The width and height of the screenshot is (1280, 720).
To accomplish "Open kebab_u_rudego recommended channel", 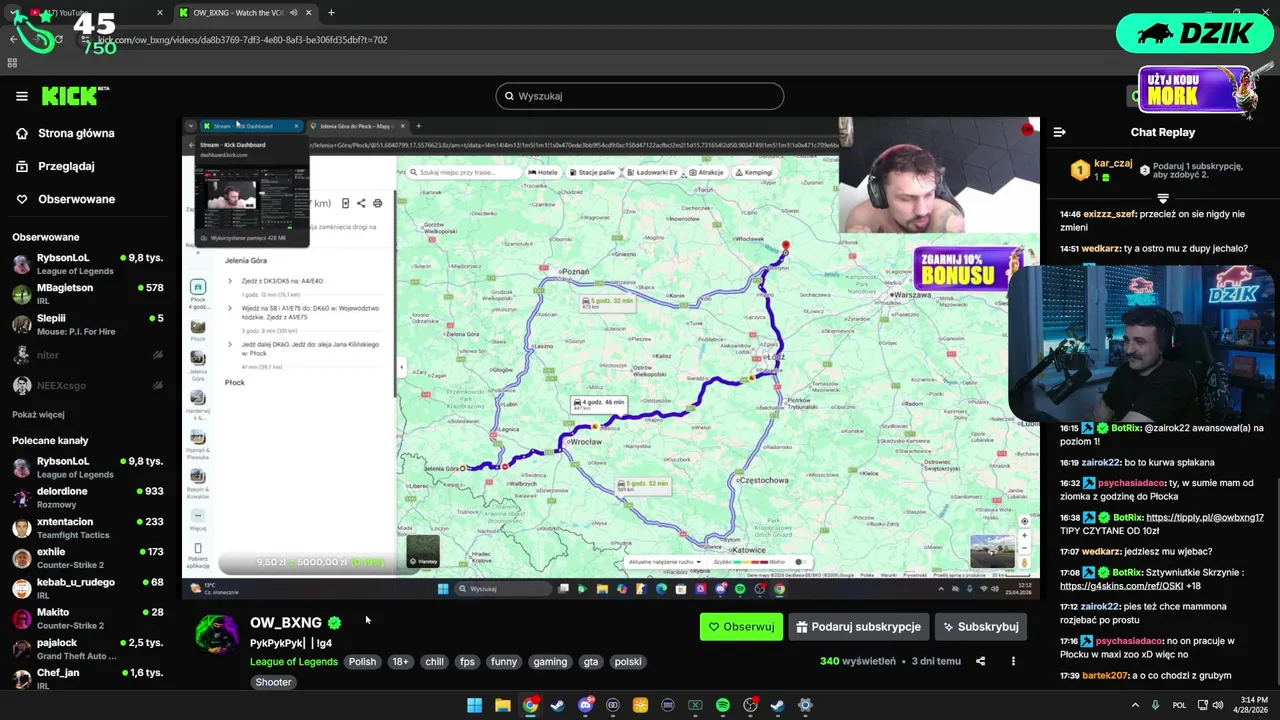I will click(88, 588).
